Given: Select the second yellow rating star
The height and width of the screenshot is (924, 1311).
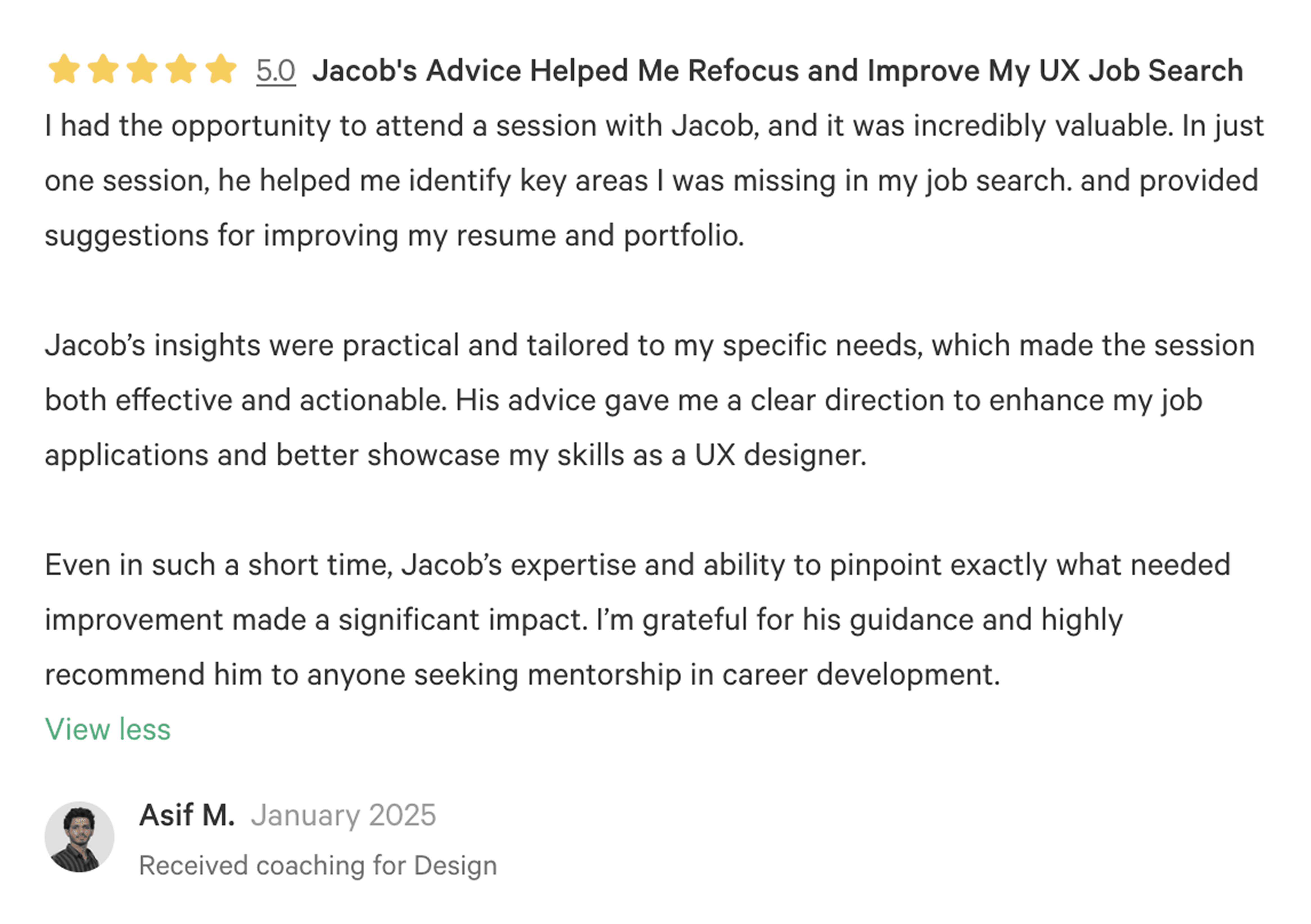Looking at the screenshot, I should pyautogui.click(x=103, y=70).
